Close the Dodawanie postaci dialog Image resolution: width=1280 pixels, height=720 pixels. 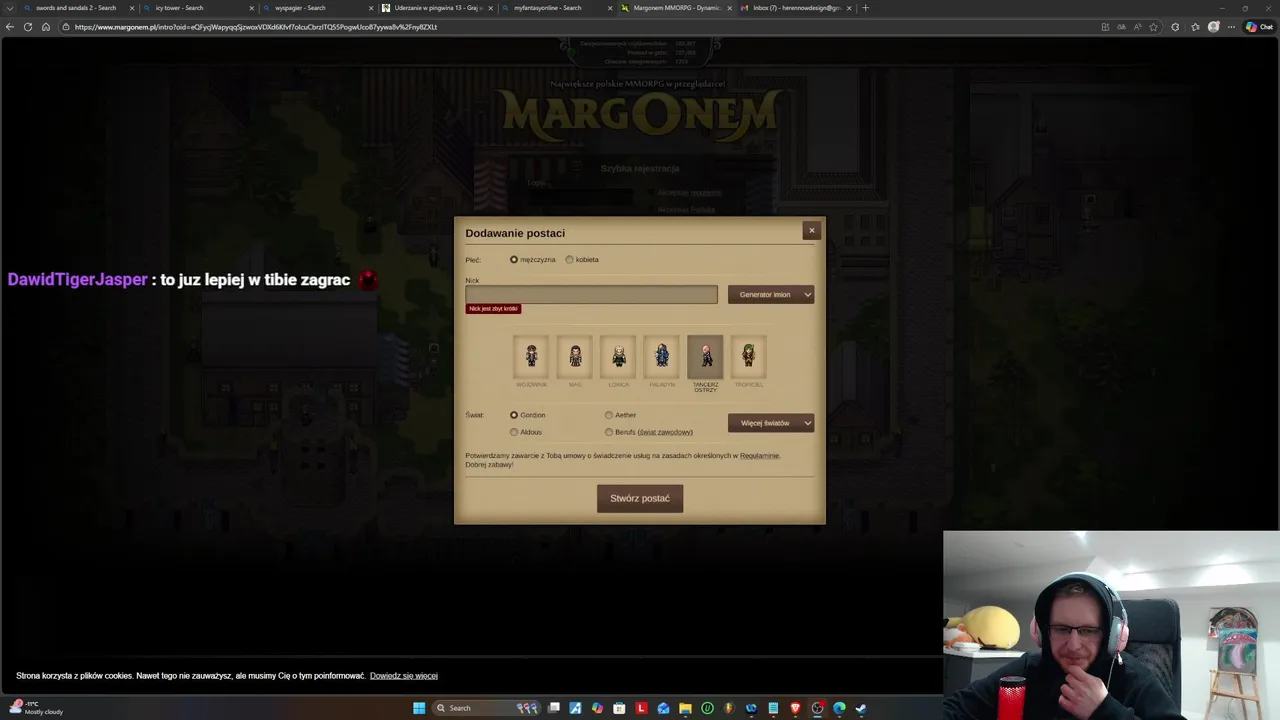pos(811,230)
